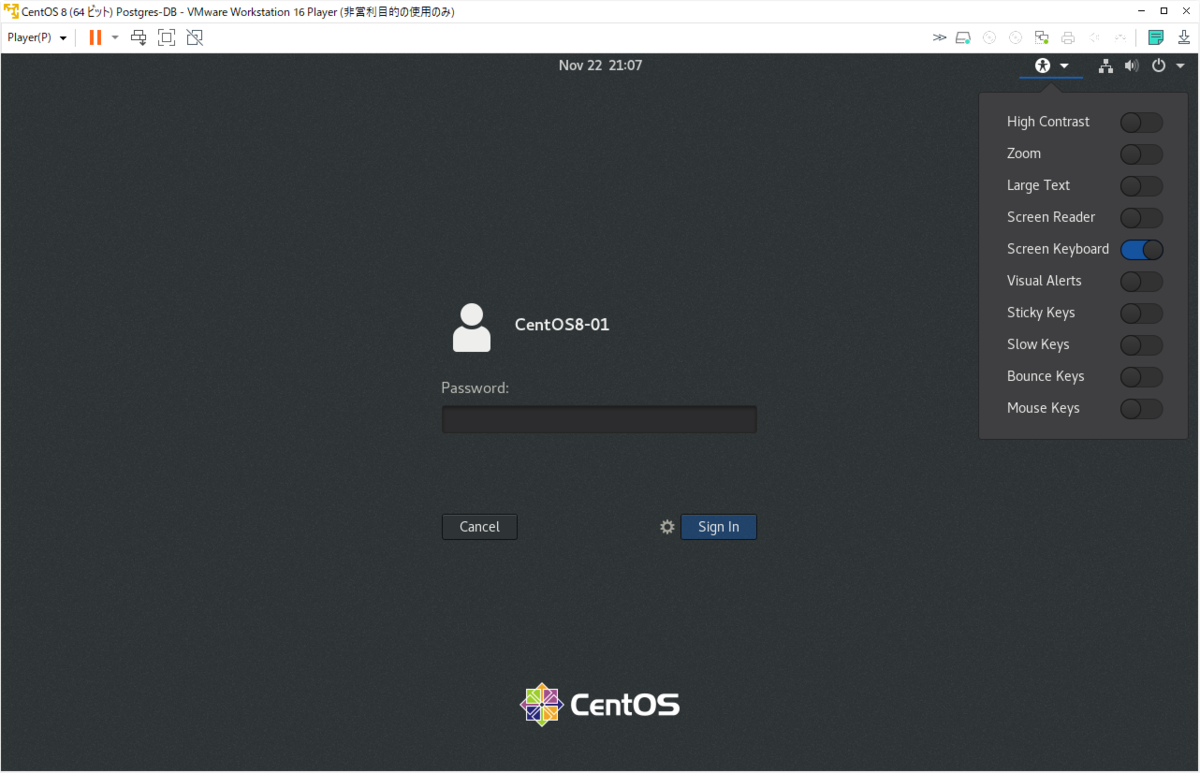Screen dimensions: 1200x773
Task: Click the network adapter device icon
Action: pyautogui.click(x=1041, y=38)
